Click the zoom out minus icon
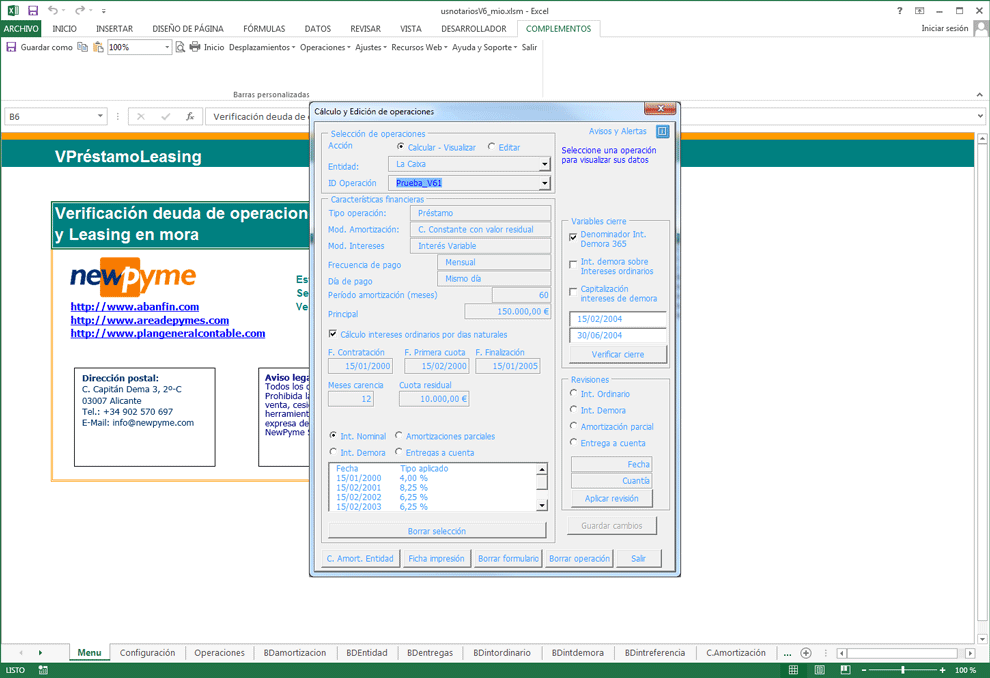Screen dimensions: 990x678 point(864,670)
